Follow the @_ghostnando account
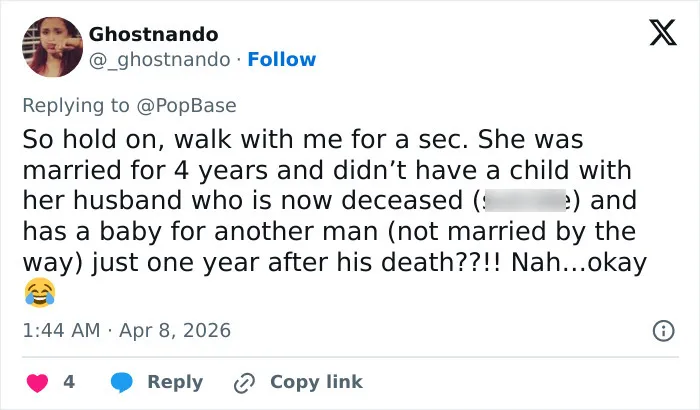This screenshot has width=700, height=410. tap(282, 59)
